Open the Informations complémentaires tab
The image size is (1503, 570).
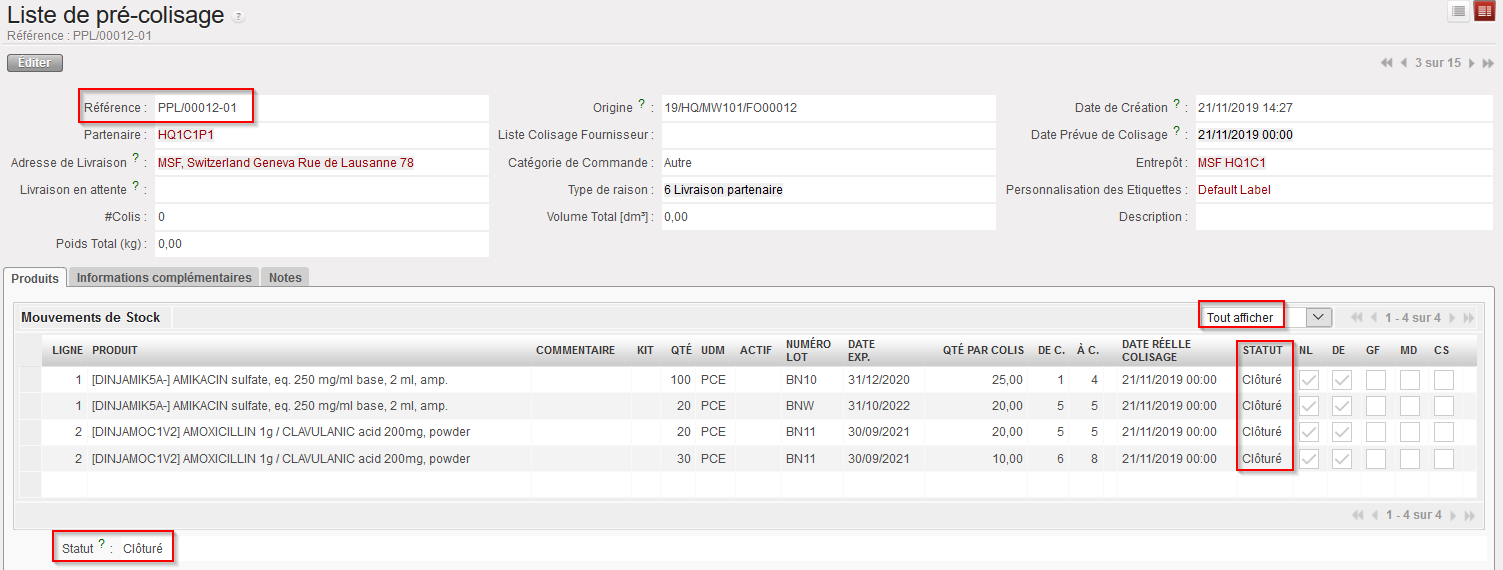pyautogui.click(x=164, y=278)
